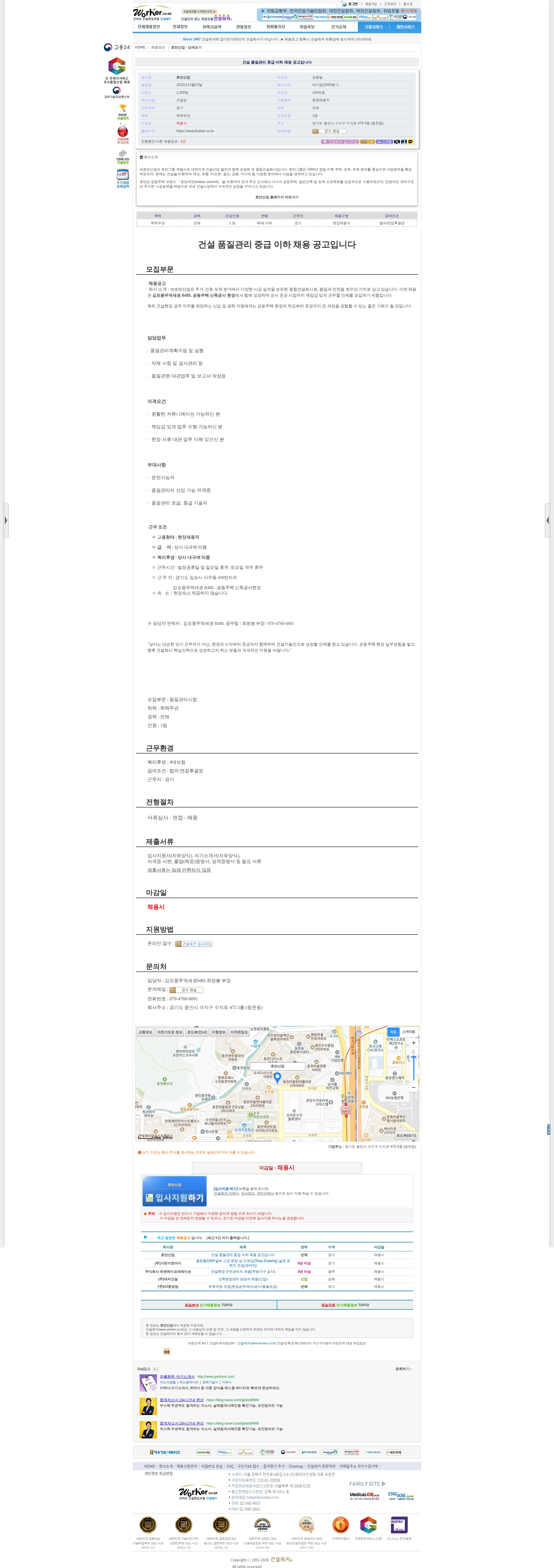Viewport: 554px width, 1568px height.
Task: Switch the map to 스카이뷰
Action: pyautogui.click(x=409, y=1032)
